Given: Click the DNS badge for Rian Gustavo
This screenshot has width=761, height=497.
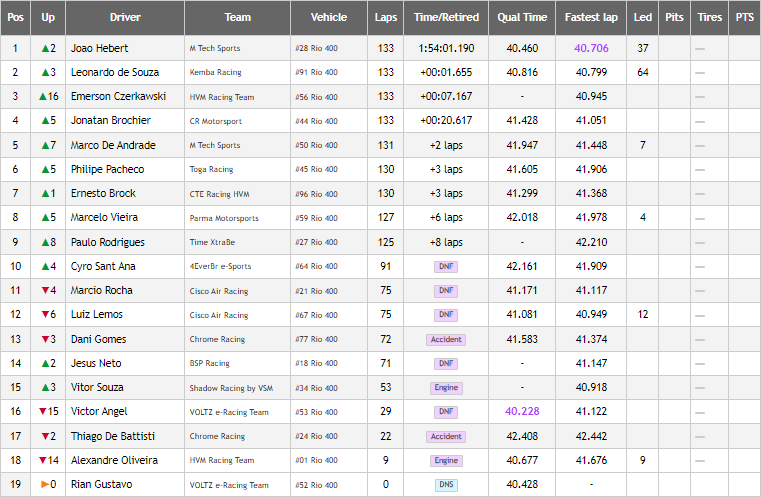Looking at the screenshot, I should [446, 484].
